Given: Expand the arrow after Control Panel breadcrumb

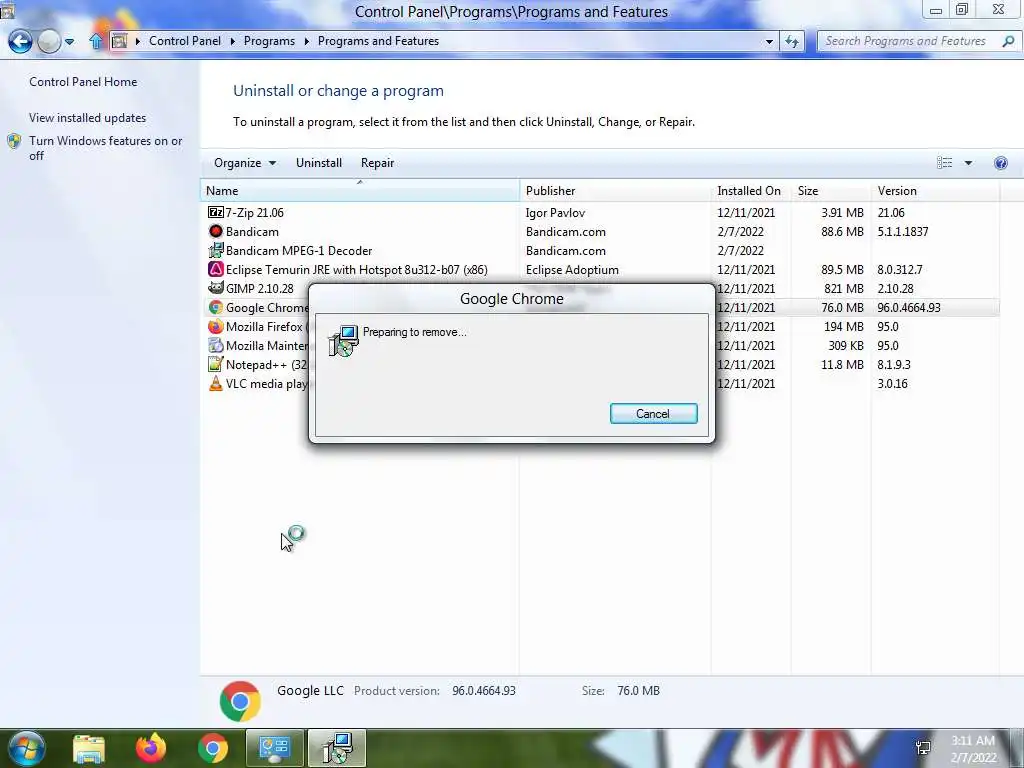Looking at the screenshot, I should [232, 41].
